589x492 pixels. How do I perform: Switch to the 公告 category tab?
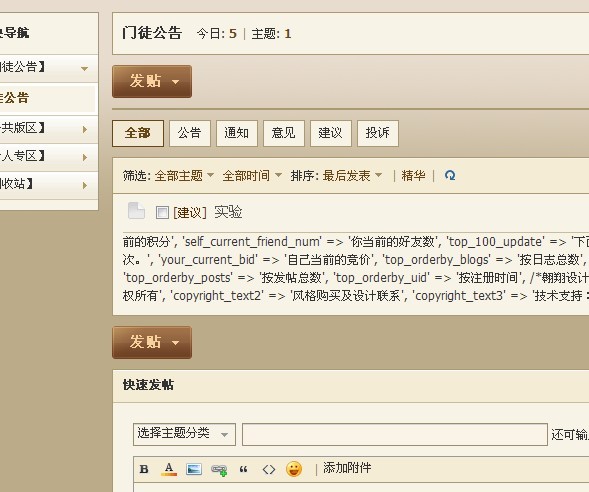[190, 133]
